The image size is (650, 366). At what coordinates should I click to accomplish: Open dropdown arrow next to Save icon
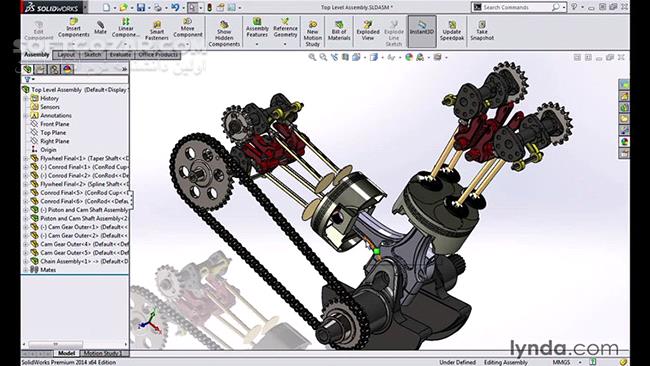[x=148, y=8]
